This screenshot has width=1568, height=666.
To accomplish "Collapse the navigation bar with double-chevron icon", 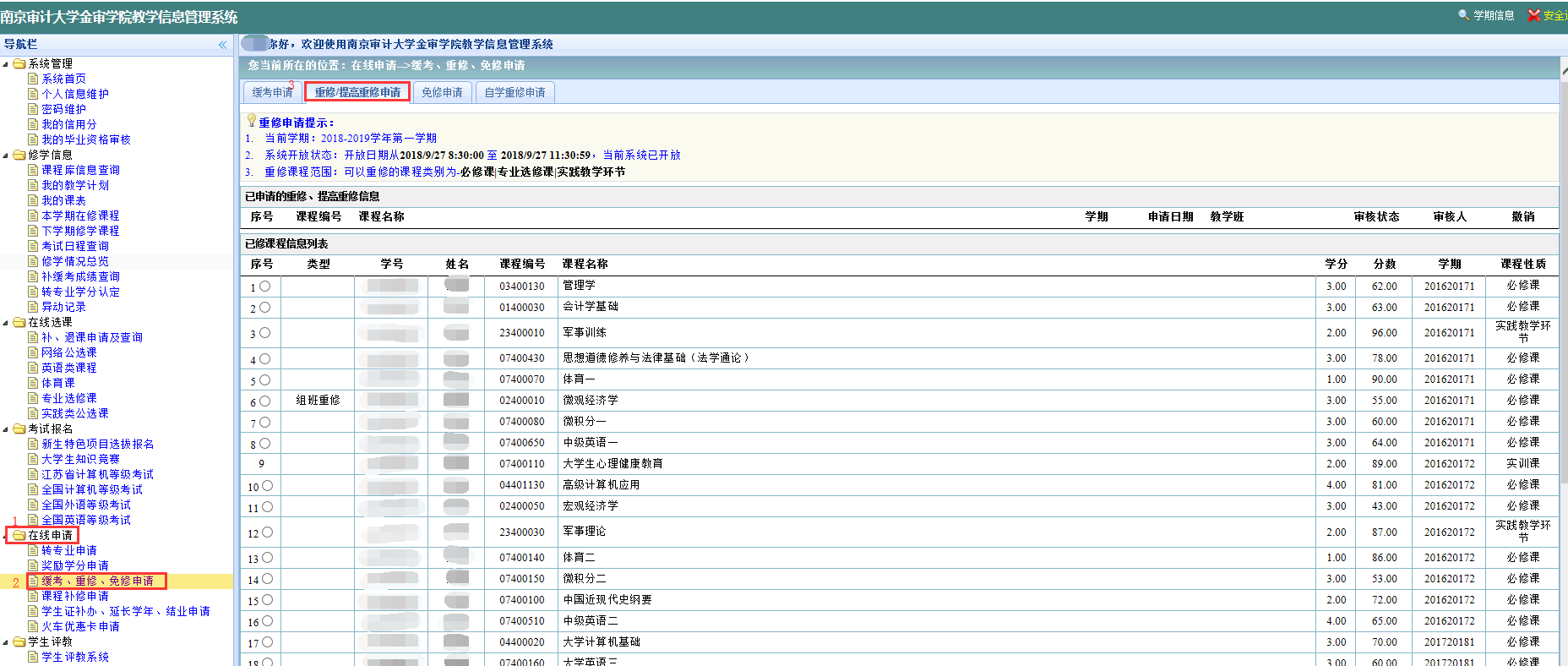I will click(222, 45).
